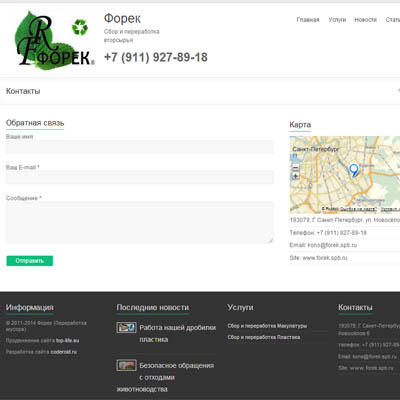Click the Сбор и переработка вторсырья tagline

132,36
